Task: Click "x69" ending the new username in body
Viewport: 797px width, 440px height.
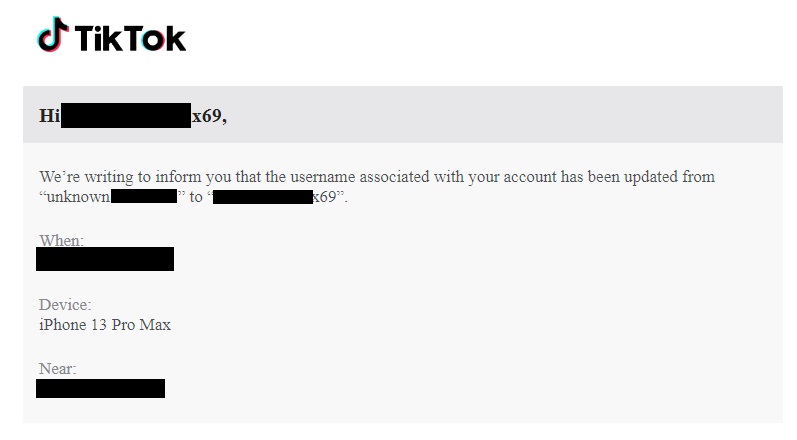Action: (x=324, y=196)
